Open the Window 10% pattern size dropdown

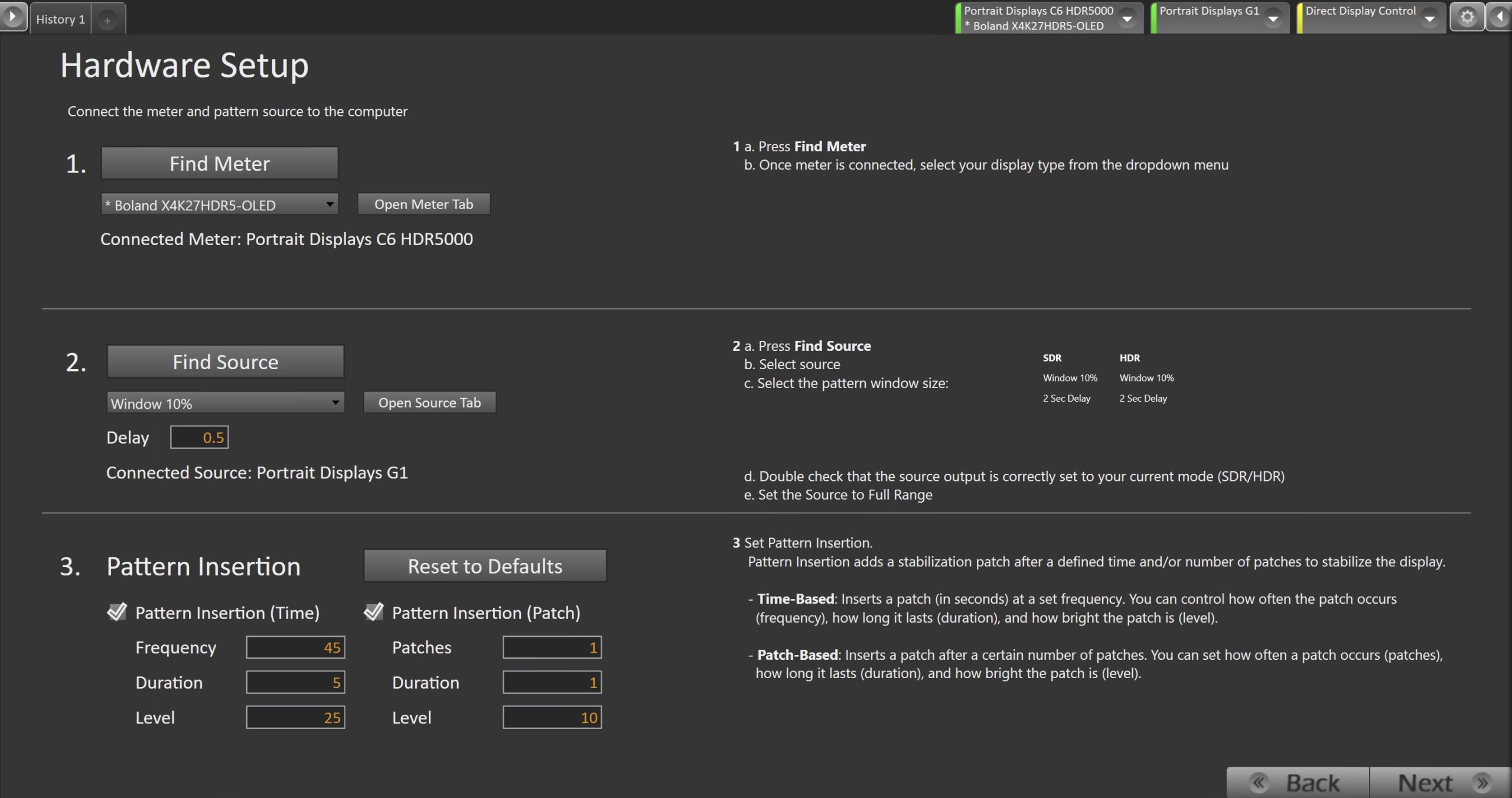[225, 403]
